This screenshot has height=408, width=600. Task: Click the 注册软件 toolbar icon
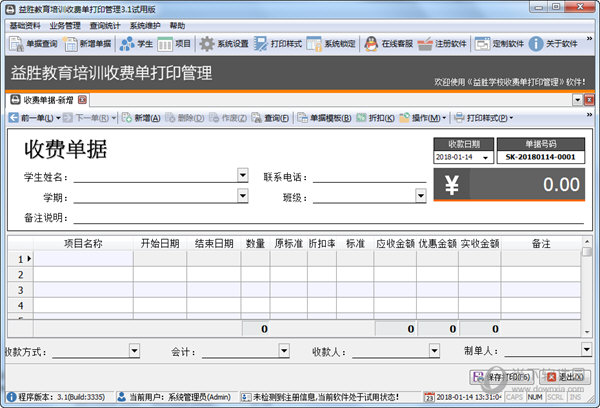(442, 44)
